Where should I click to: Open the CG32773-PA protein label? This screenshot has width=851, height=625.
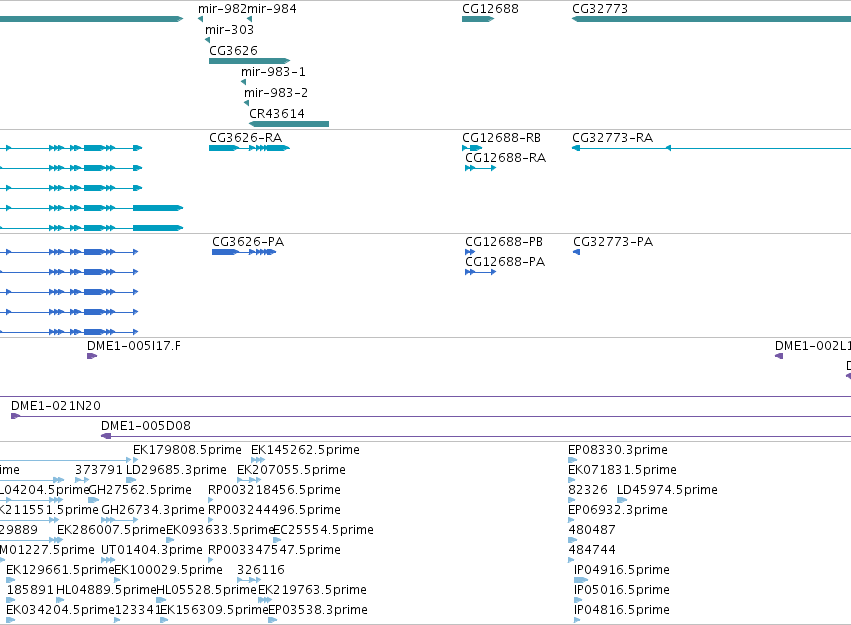(613, 242)
